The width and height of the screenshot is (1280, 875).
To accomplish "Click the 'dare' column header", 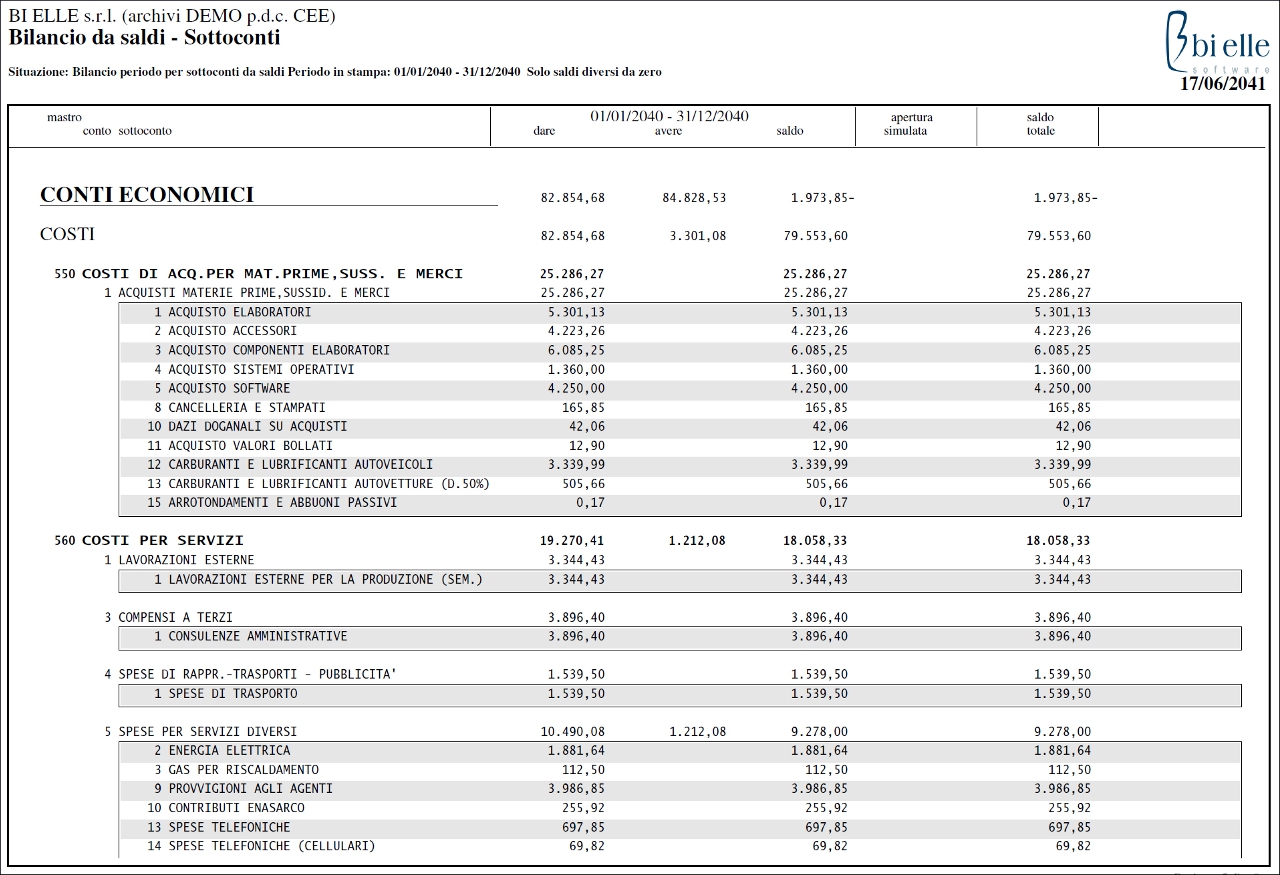I will 544,131.
